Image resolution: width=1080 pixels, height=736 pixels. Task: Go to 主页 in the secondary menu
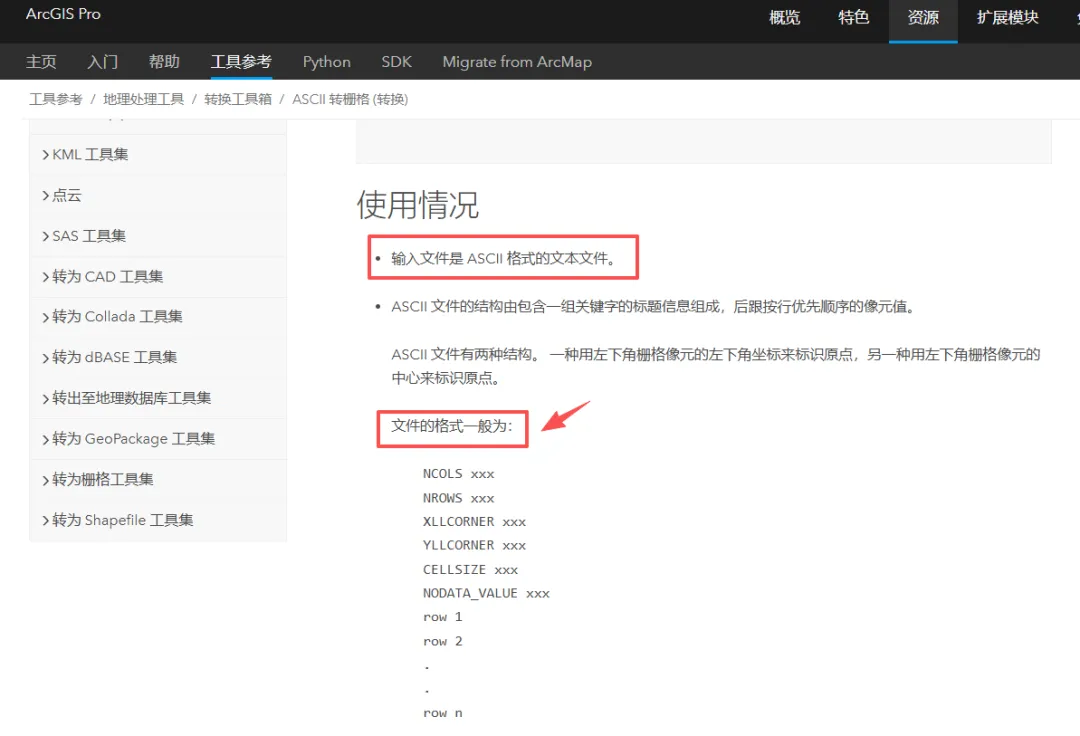pos(41,62)
